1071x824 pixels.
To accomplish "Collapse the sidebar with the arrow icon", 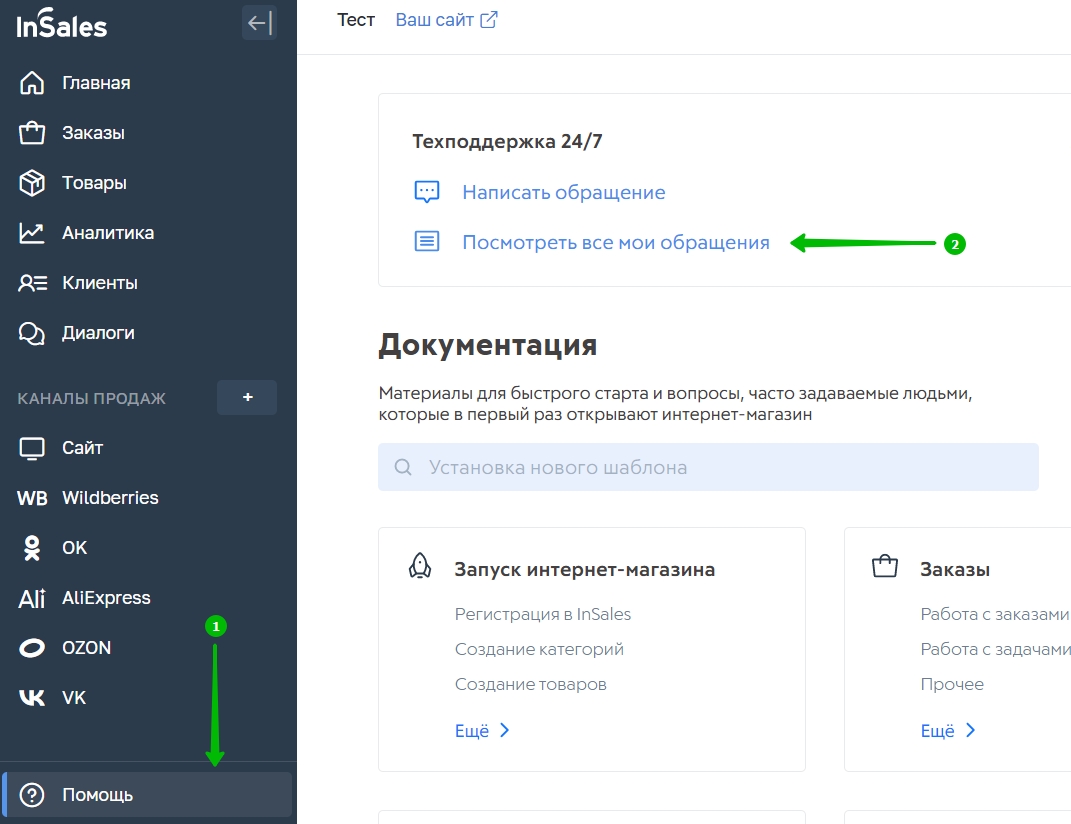I will point(260,23).
